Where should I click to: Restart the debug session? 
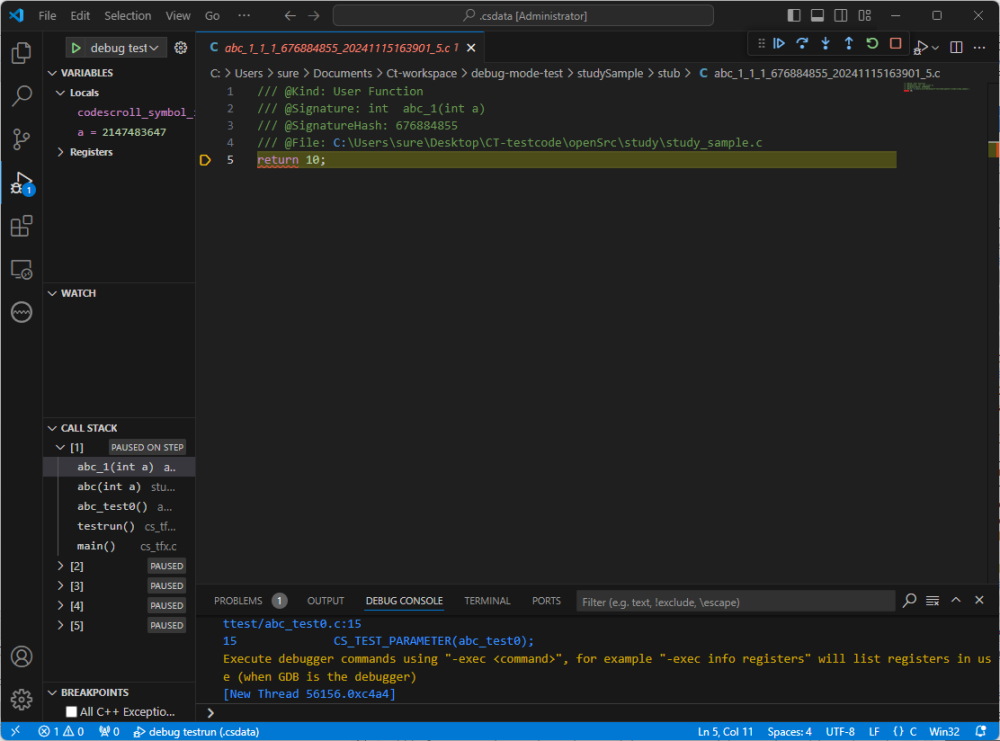pyautogui.click(x=871, y=43)
